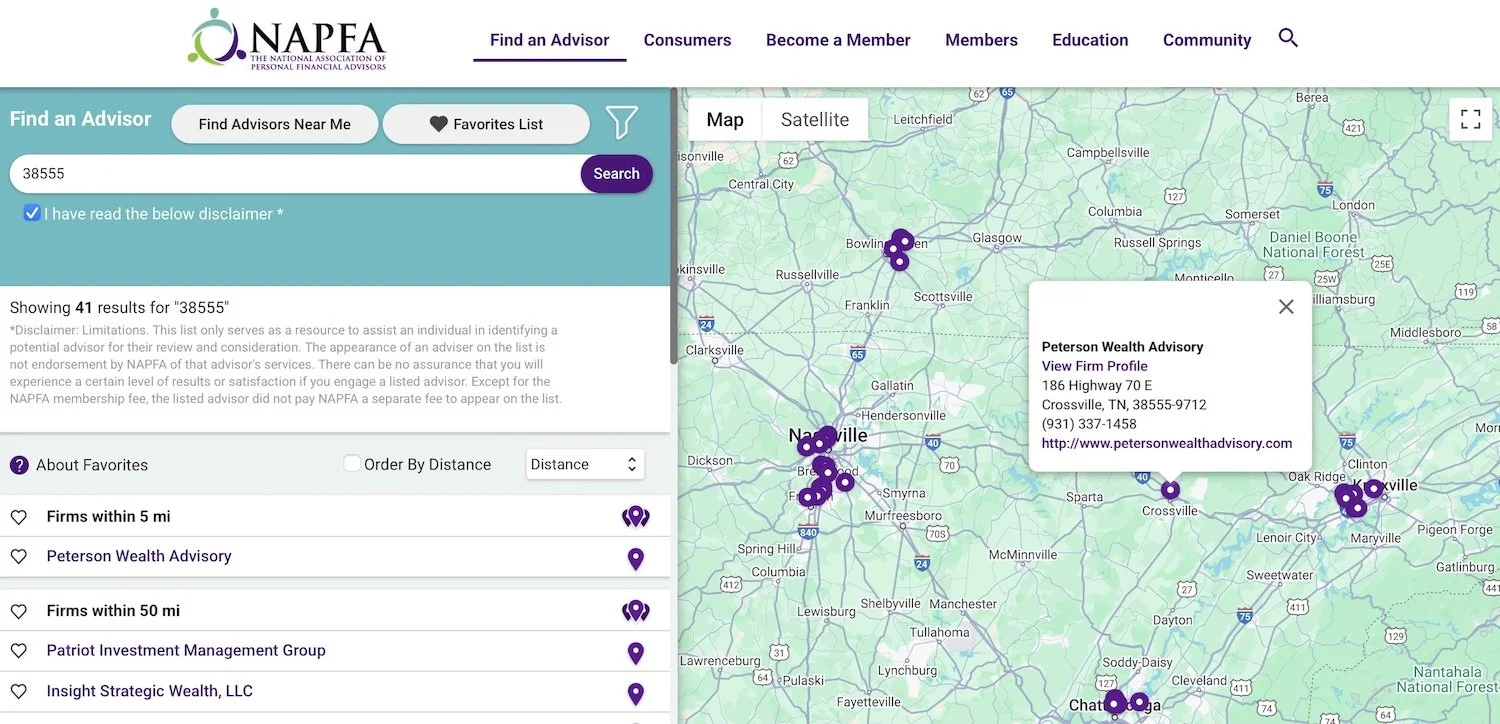This screenshot has height=724, width=1500.
Task: Close the Peterson Wealth Advisory info popup
Action: (x=1286, y=307)
